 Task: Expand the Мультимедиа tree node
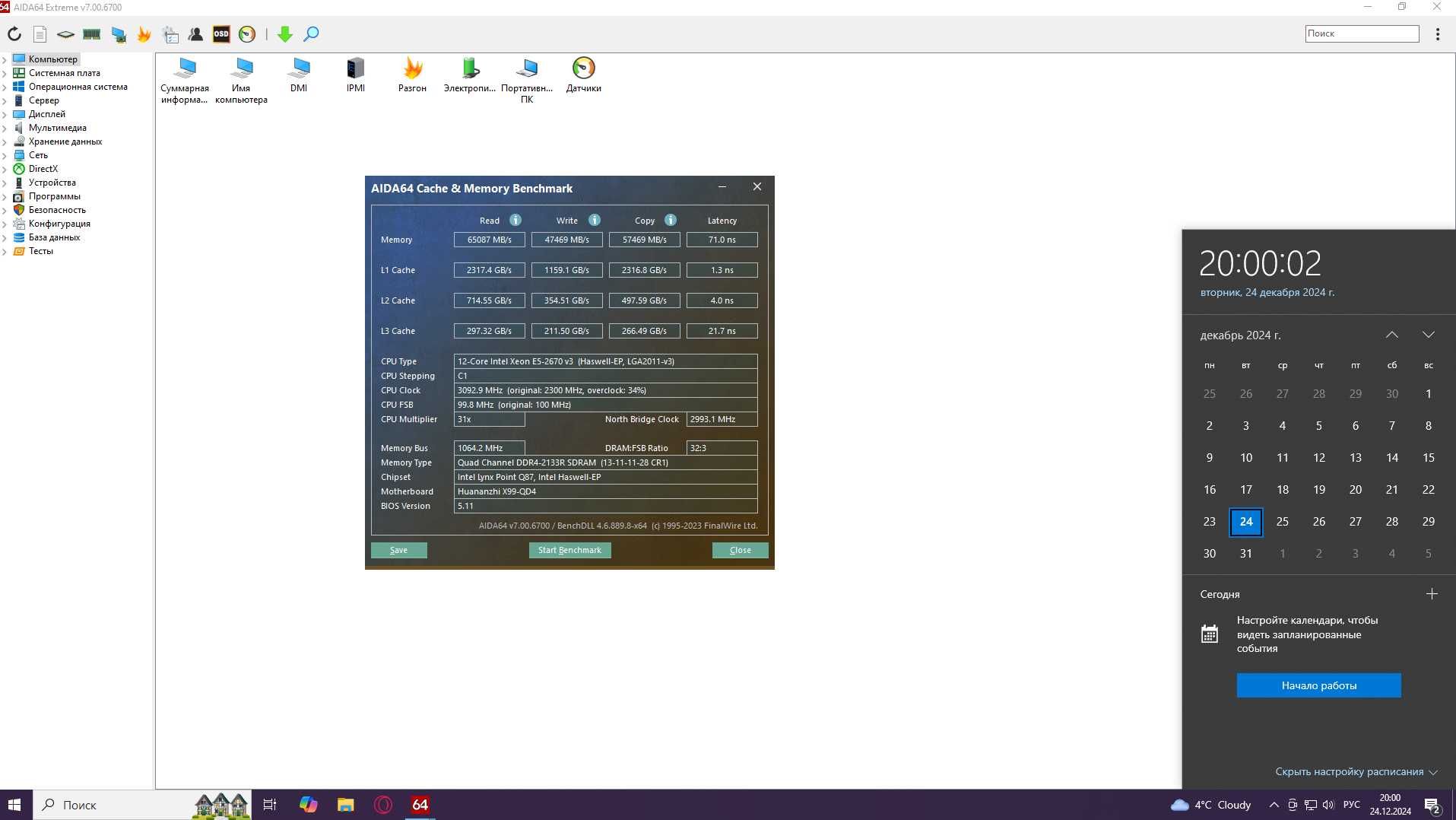pyautogui.click(x=5, y=128)
